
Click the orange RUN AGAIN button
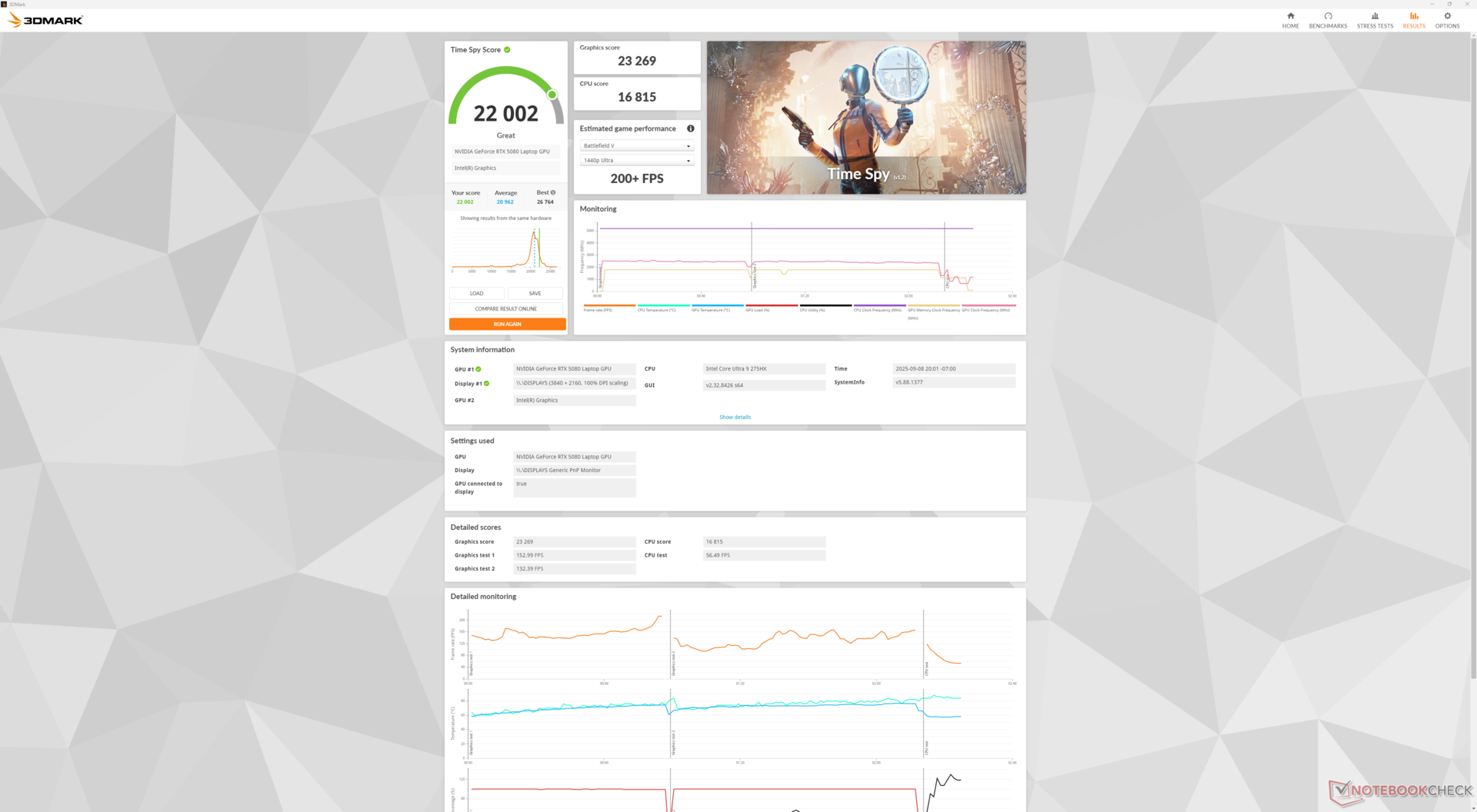coord(508,324)
